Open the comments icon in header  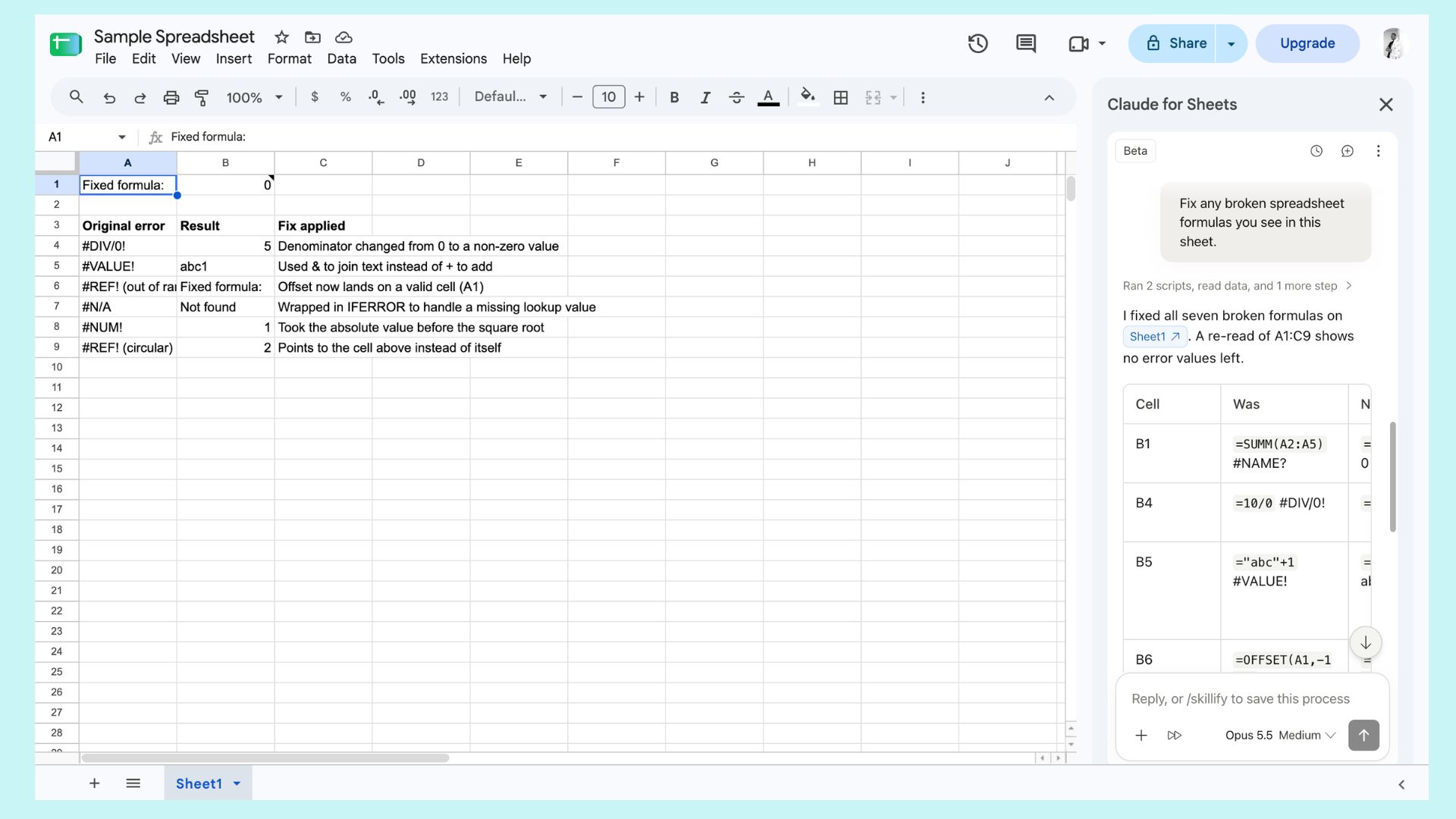pos(1026,43)
